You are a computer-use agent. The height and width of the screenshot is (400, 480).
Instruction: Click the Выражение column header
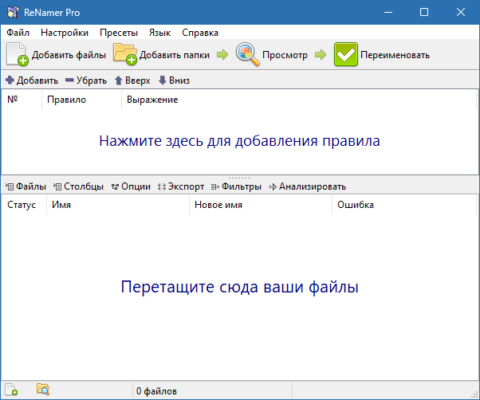pos(299,99)
